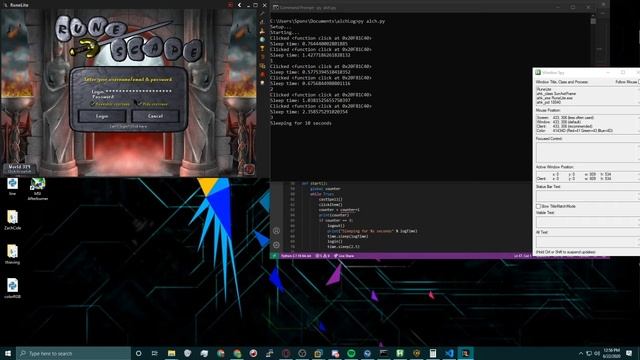Viewport: 640px width, 360px height.
Task: Open VS Code Manage gear icon
Action: tap(276, 245)
